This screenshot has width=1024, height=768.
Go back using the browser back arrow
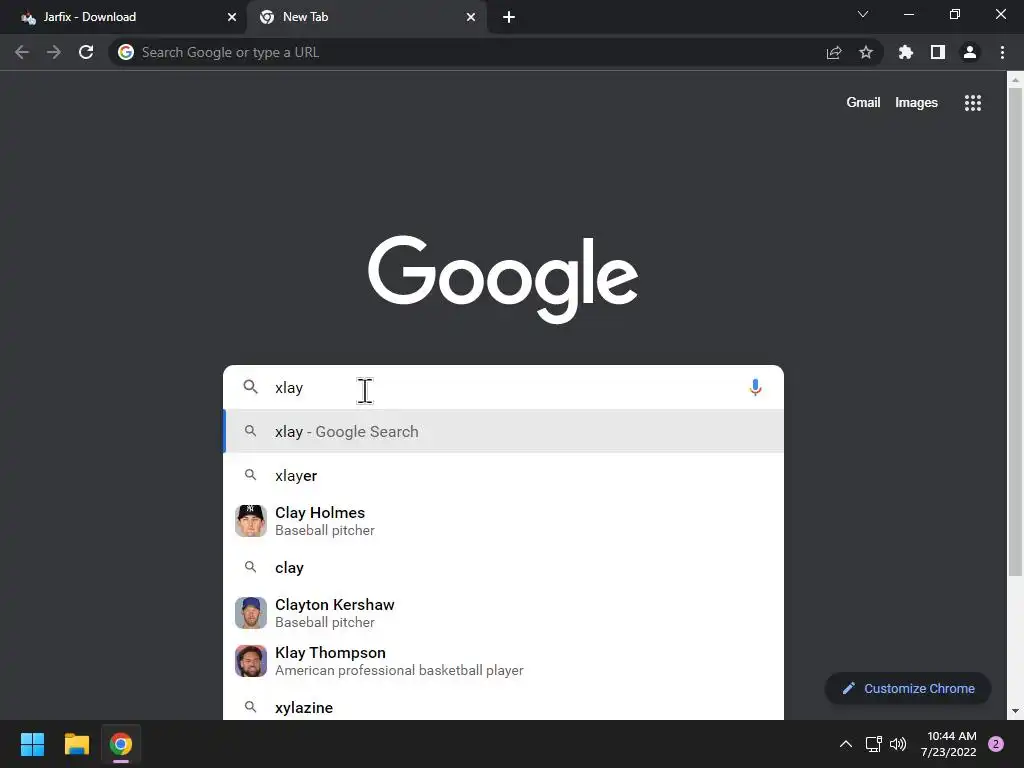(22, 52)
